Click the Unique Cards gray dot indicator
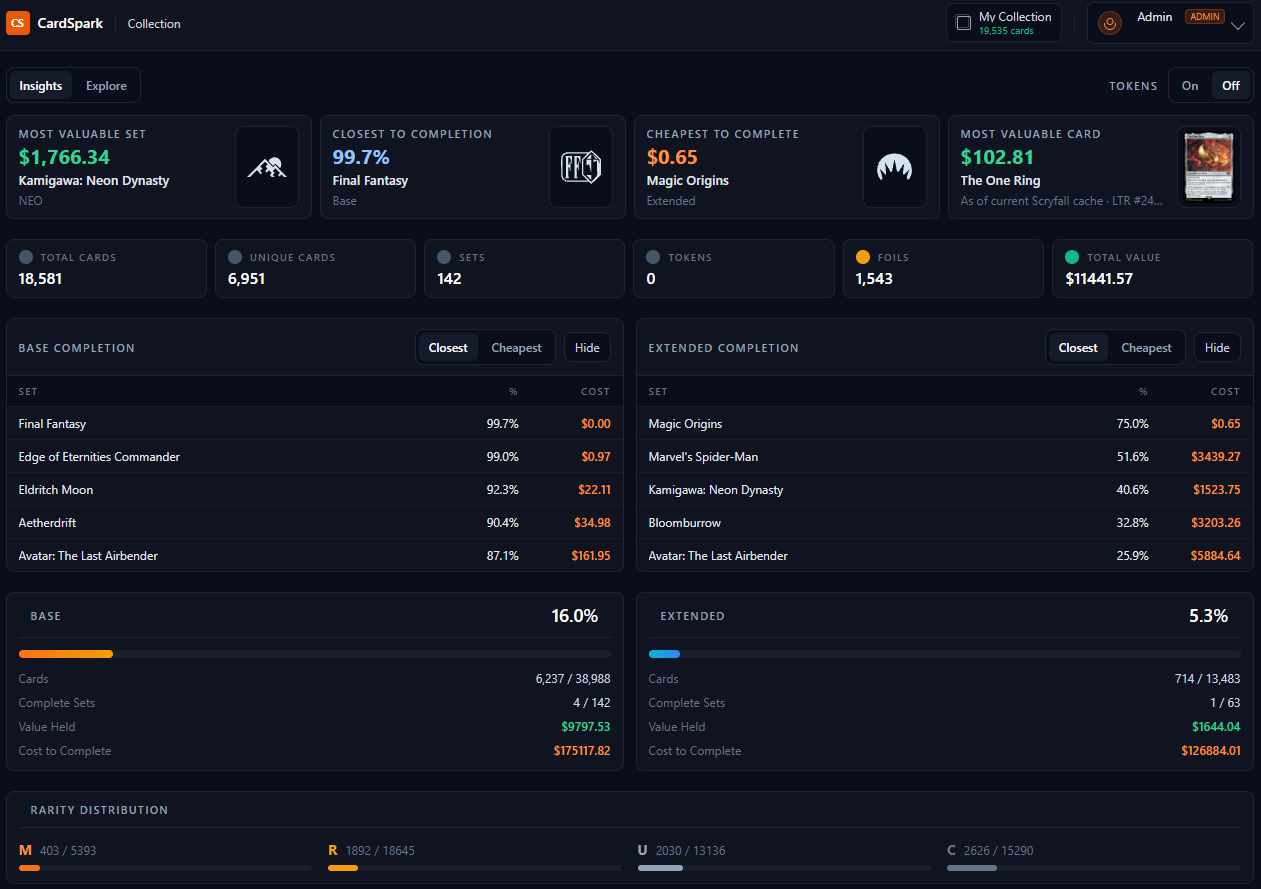 point(235,257)
